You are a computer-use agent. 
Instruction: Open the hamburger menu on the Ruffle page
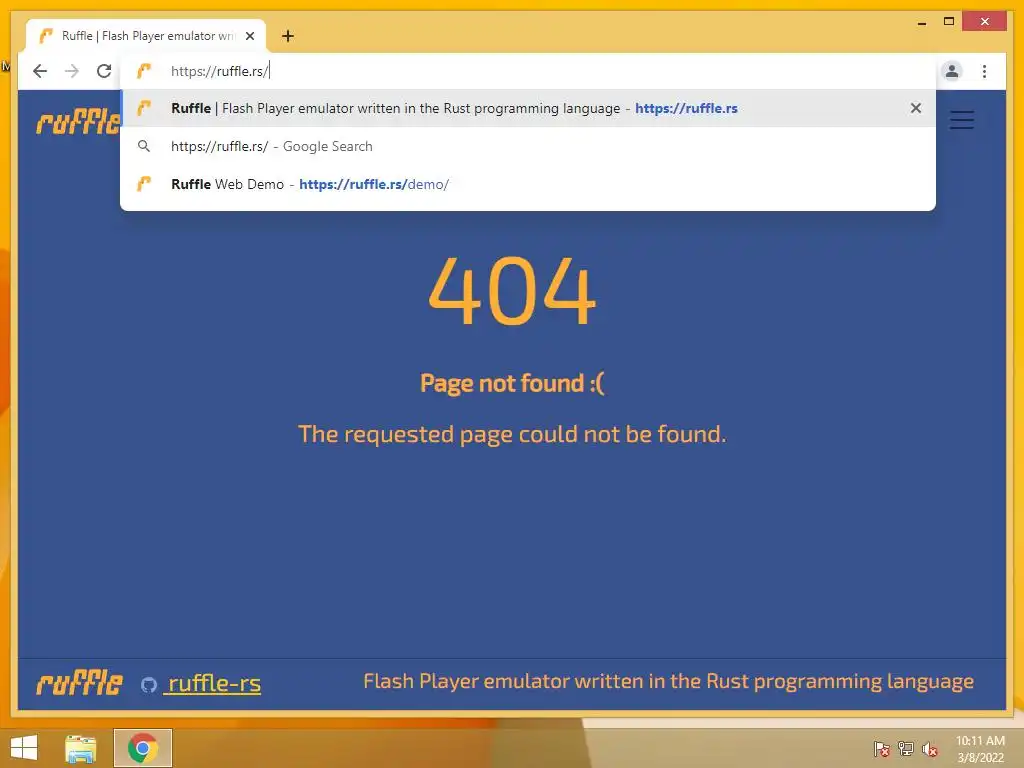961,120
